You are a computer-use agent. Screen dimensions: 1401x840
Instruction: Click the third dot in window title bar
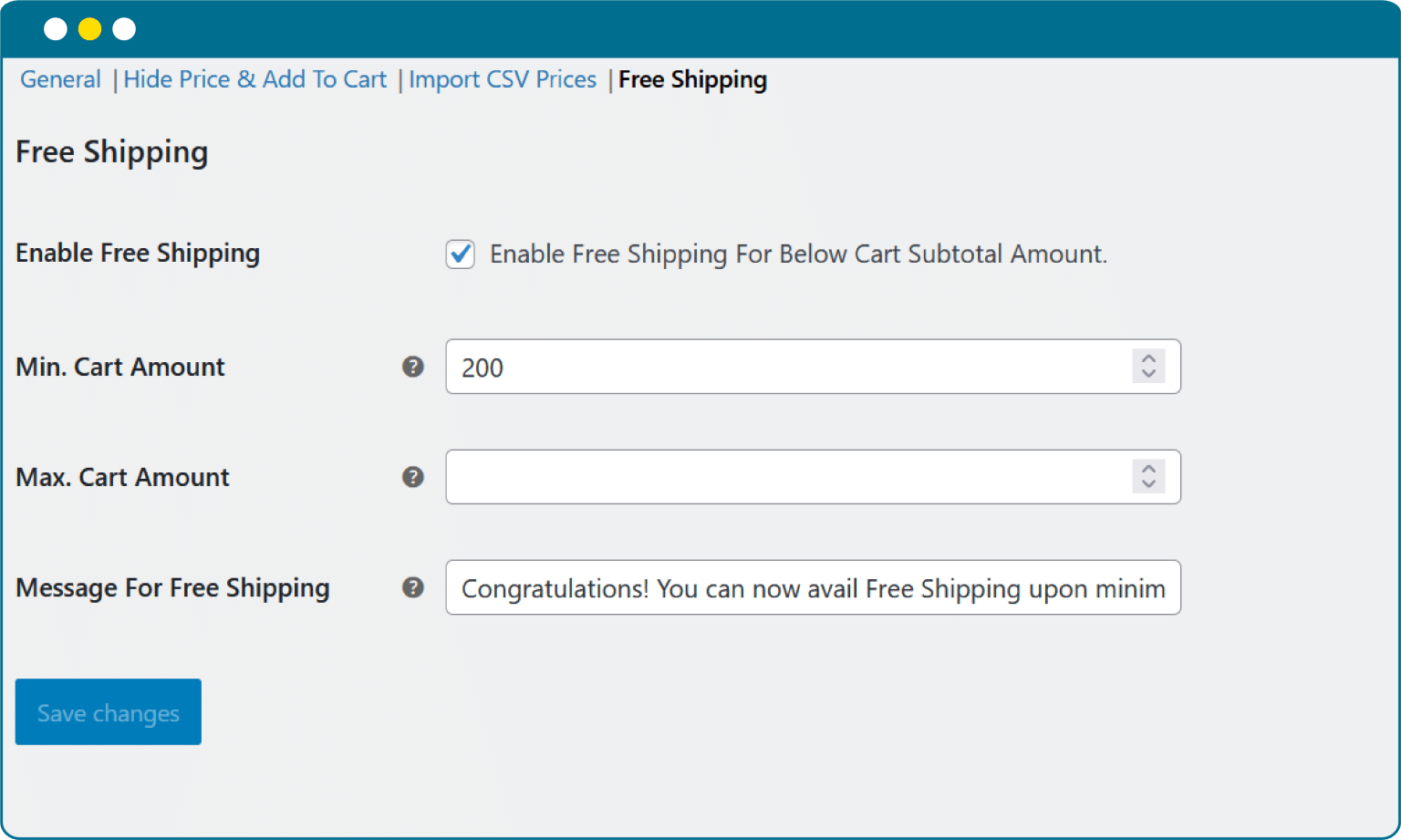(124, 29)
